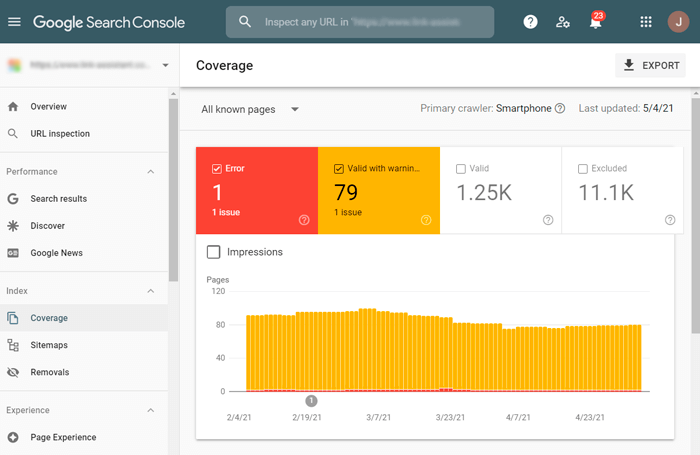Click the property favicon in sidebar
The width and height of the screenshot is (700, 455).
coord(14,65)
